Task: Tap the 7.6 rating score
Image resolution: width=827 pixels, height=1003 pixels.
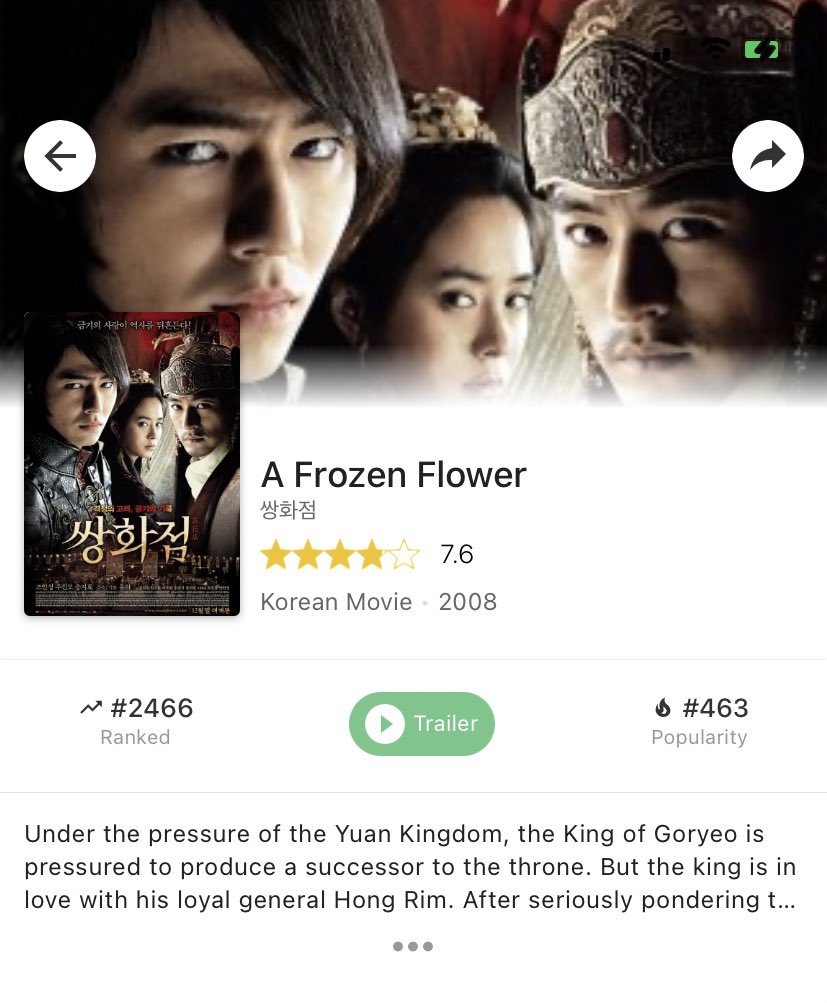Action: (x=457, y=555)
